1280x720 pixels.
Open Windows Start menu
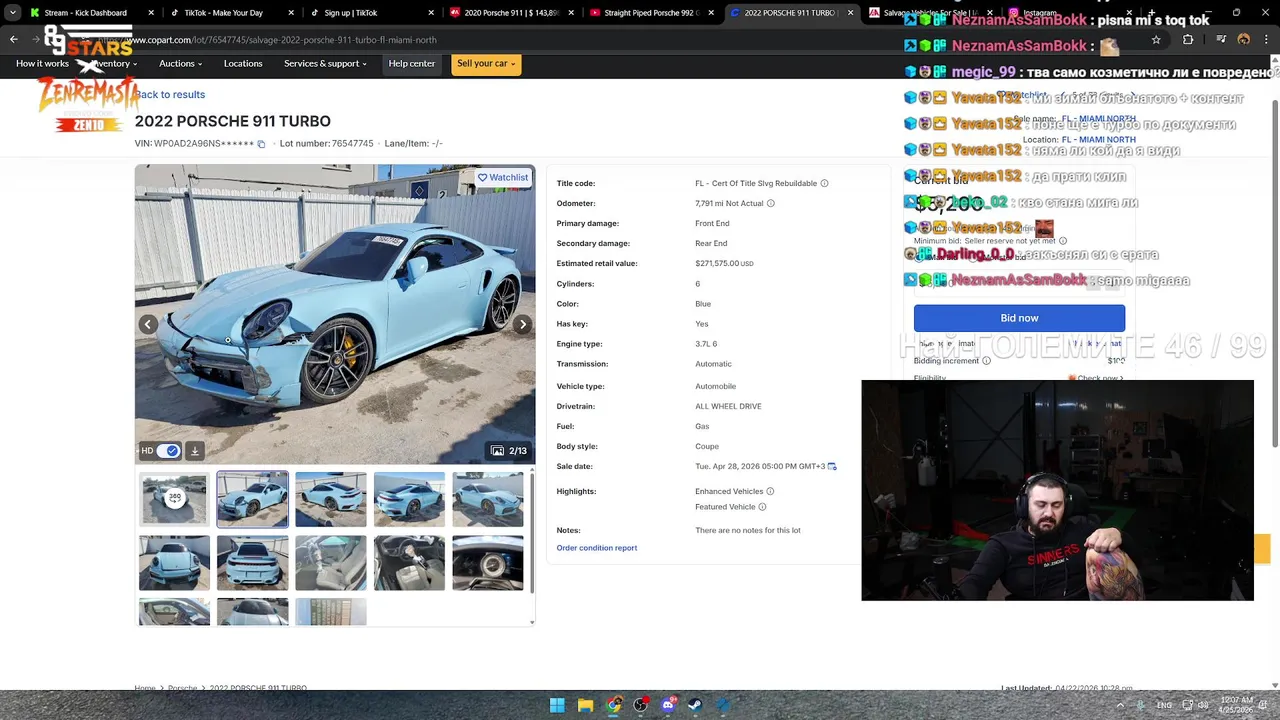click(x=557, y=705)
